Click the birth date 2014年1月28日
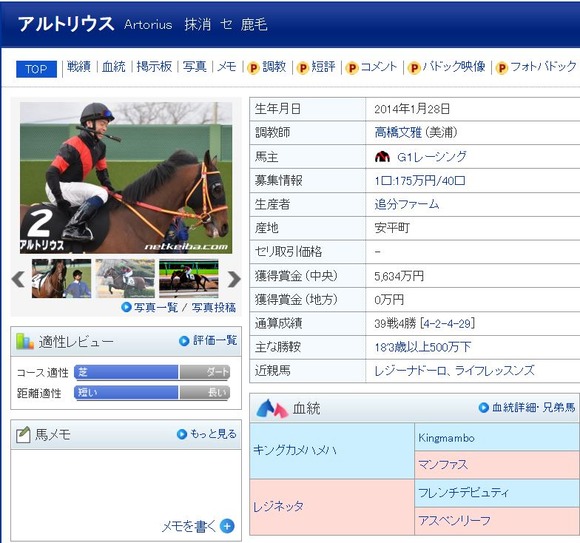The image size is (580, 543). 412,109
